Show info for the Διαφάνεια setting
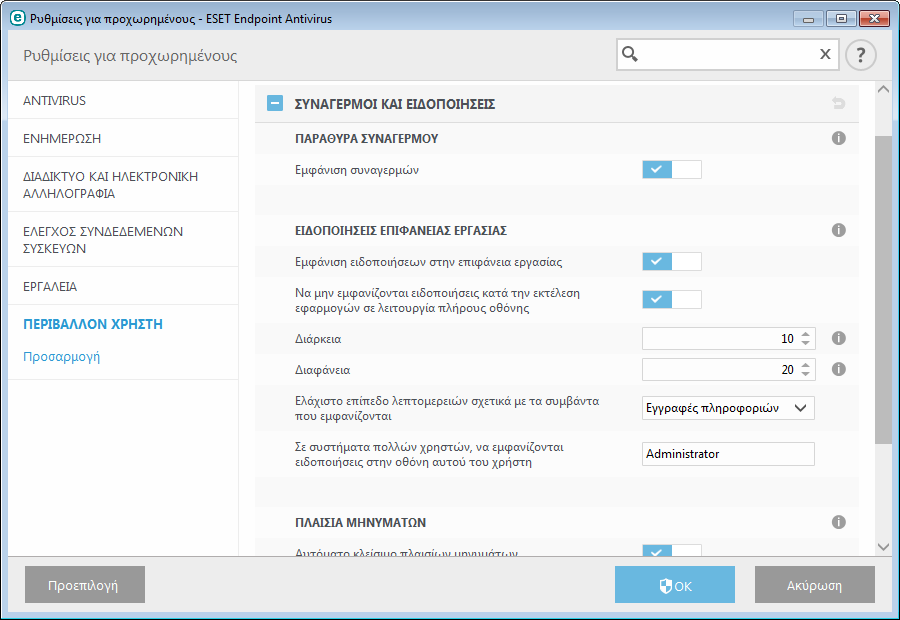This screenshot has height=620, width=900. pos(839,369)
